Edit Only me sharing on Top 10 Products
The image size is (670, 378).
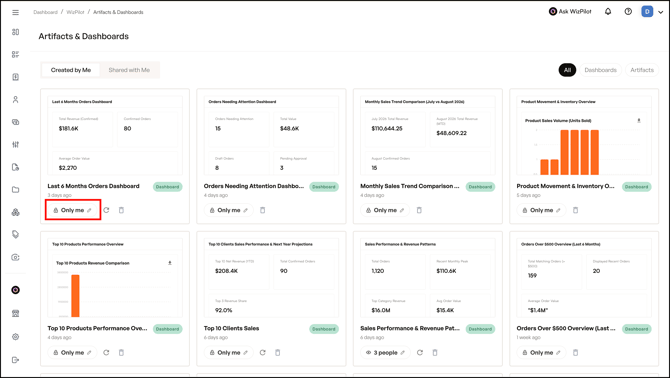pyautogui.click(x=72, y=352)
